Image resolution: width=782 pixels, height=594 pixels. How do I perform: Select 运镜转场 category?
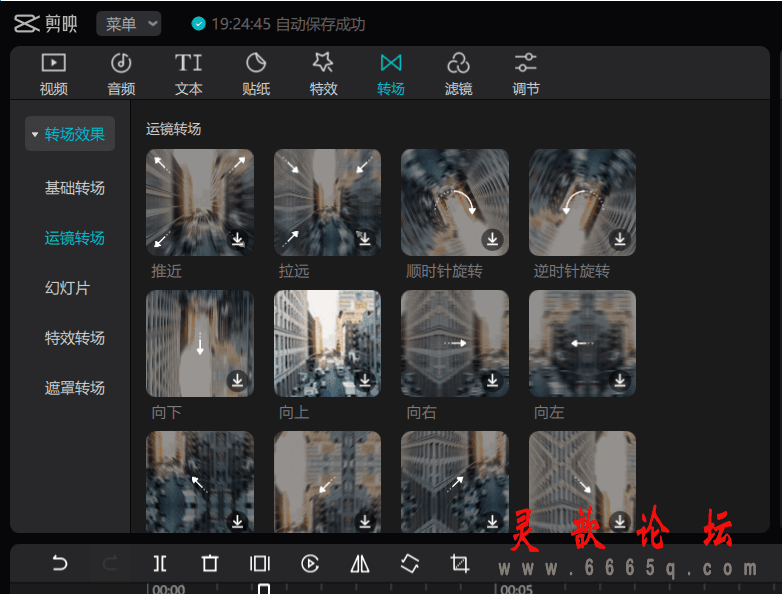[x=75, y=238]
